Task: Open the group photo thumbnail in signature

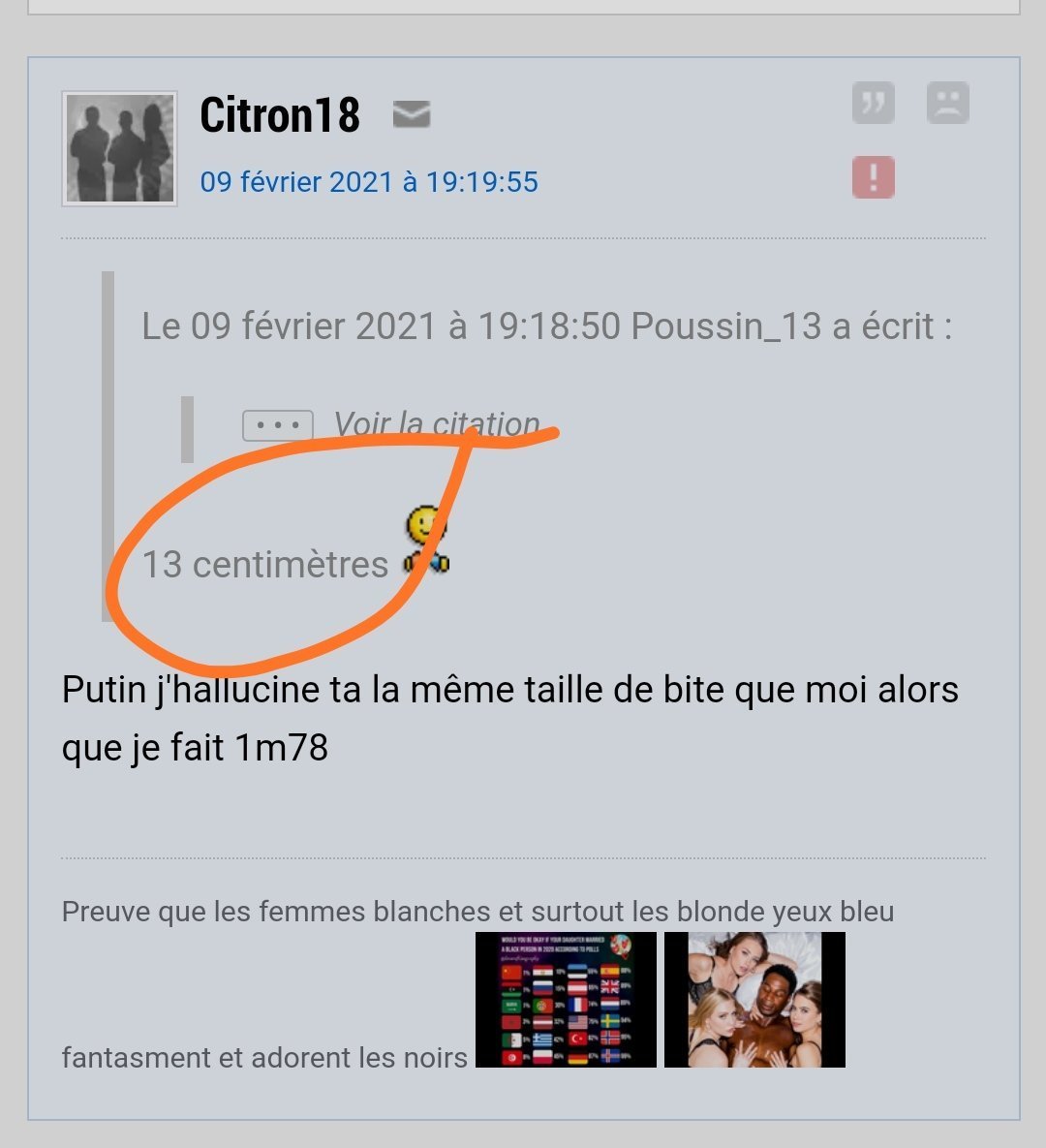Action: coord(754,1000)
